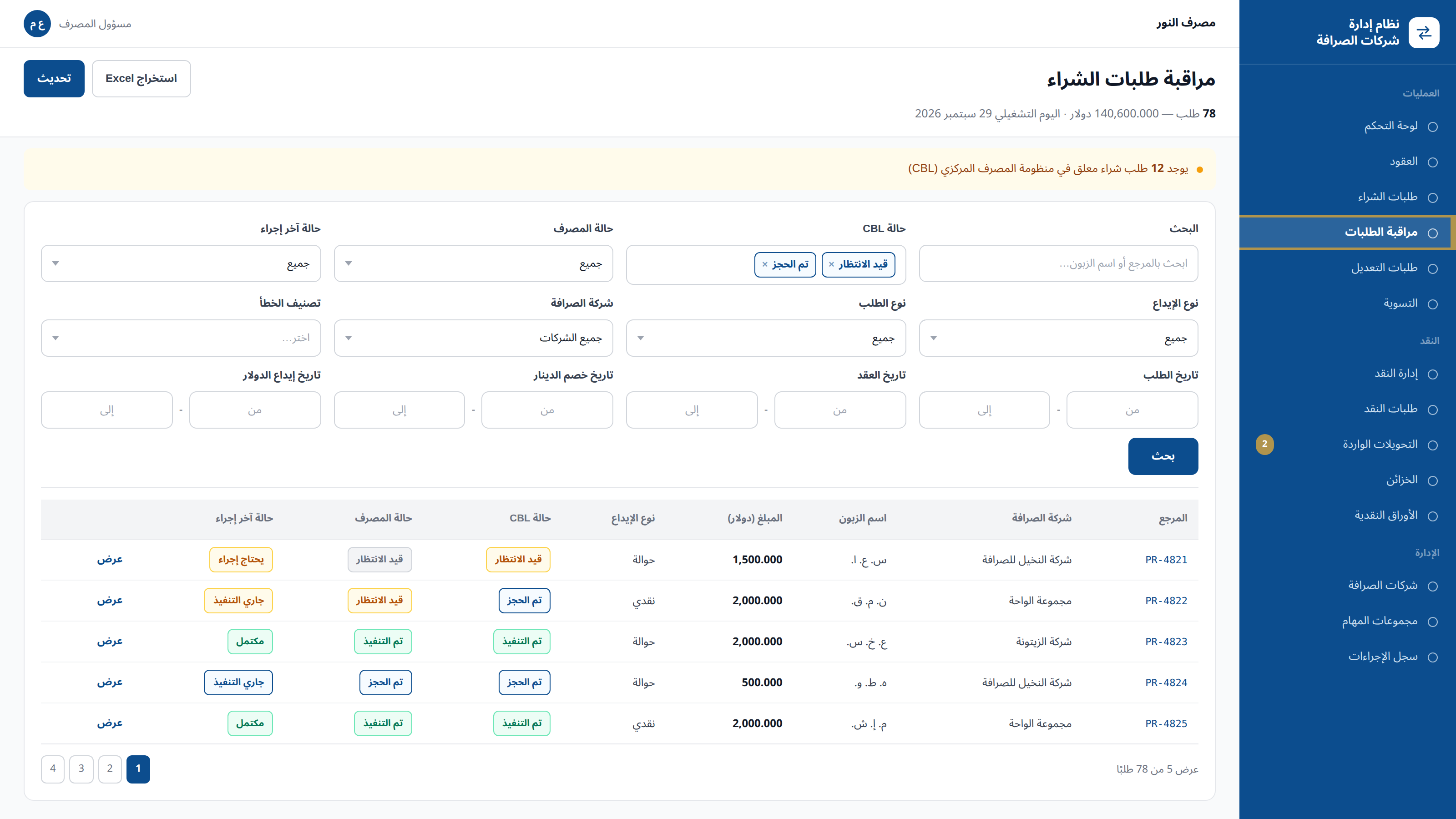Open the حالة CBL multi-select field
The image size is (1456, 819).
[766, 264]
